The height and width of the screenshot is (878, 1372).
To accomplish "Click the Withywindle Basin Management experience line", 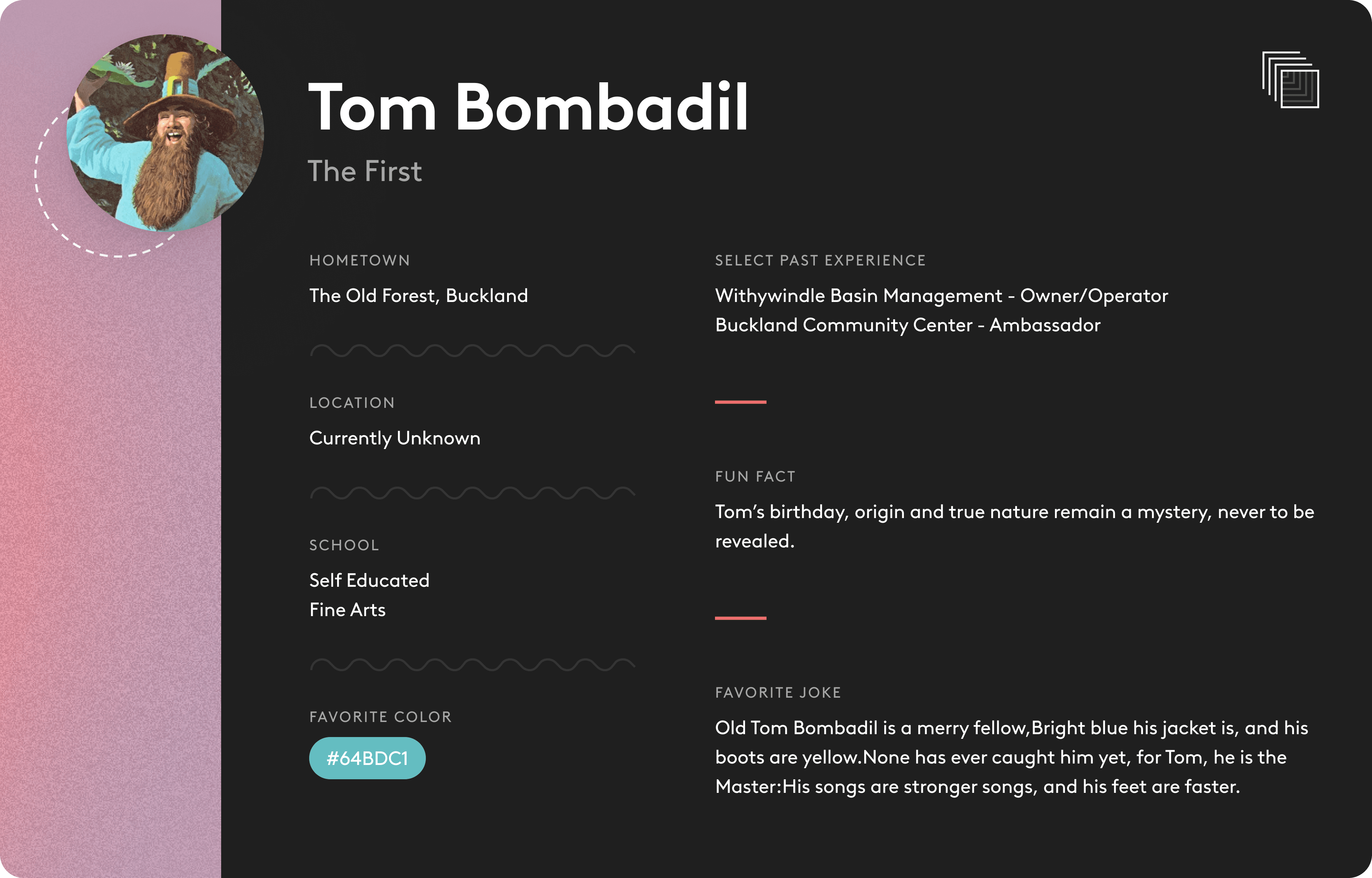I will pyautogui.click(x=942, y=295).
